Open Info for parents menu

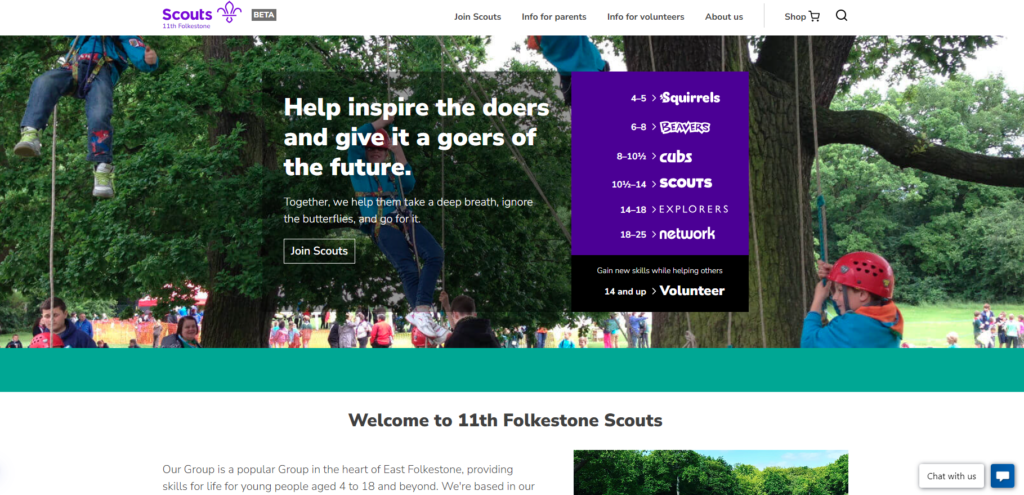pyautogui.click(x=554, y=17)
